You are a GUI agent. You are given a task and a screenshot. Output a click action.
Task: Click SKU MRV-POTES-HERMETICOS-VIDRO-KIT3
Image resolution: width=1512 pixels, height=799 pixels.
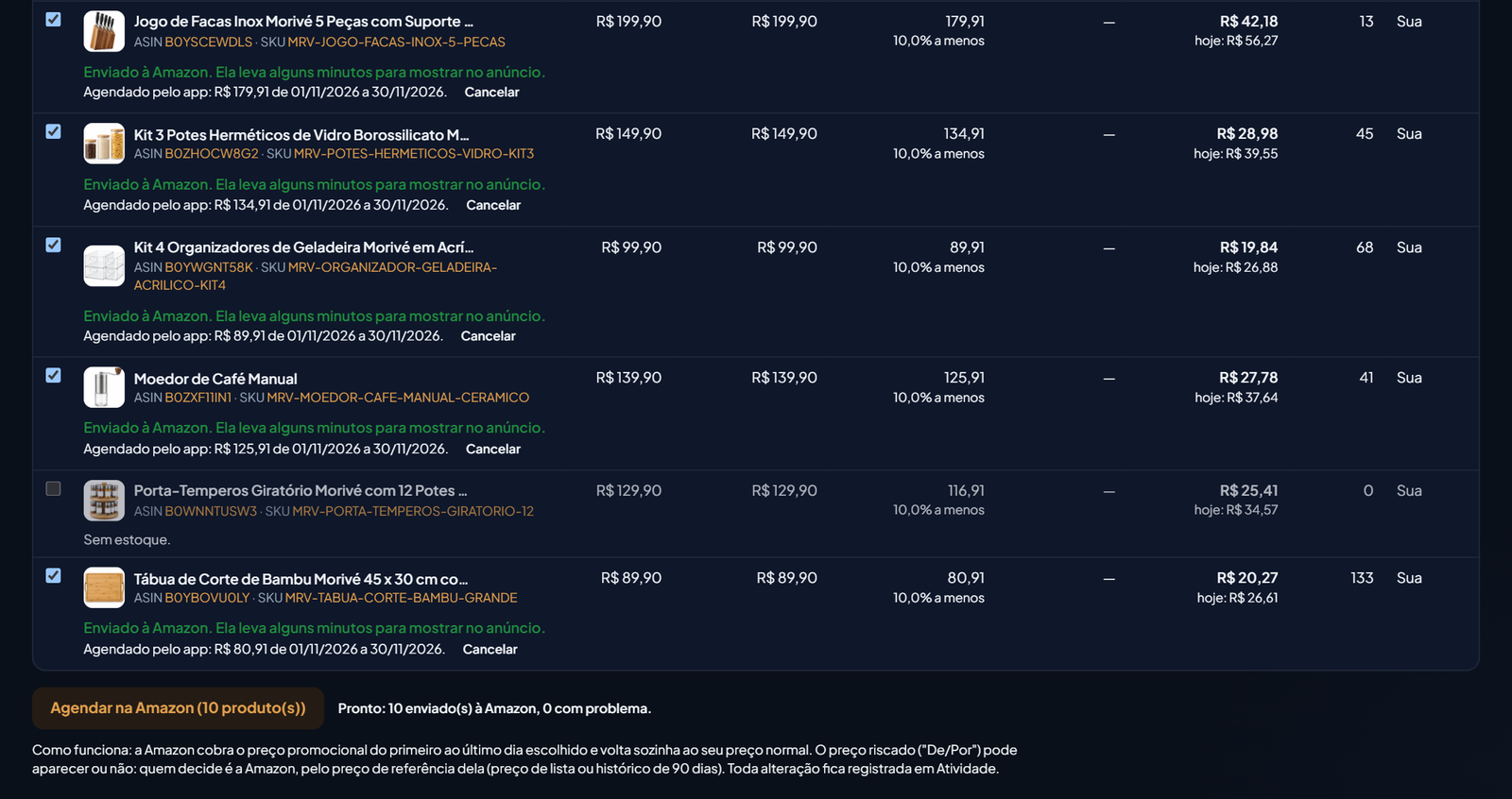pyautogui.click(x=414, y=154)
